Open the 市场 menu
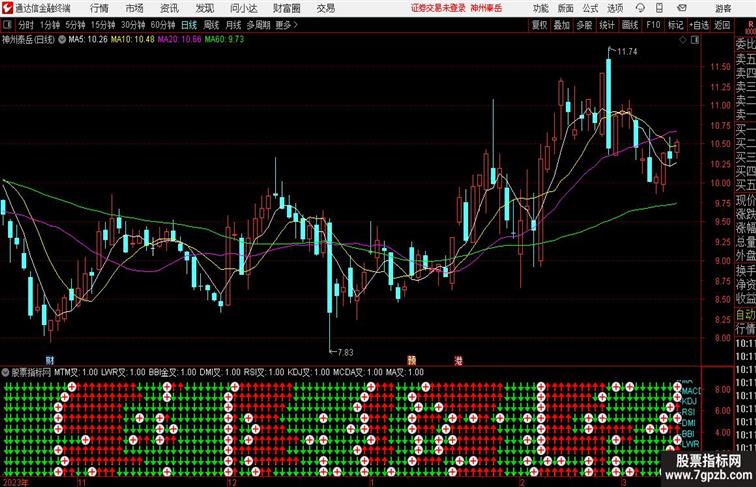Viewport: 756px width, 487px height. (135, 8)
